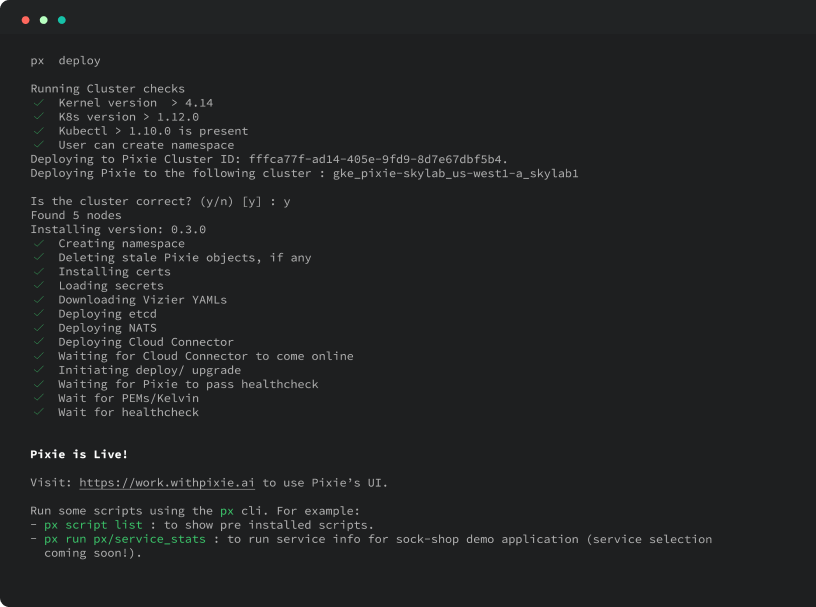Click checkmark next to Creating namespace
Viewport: 816px width, 607px height.
(x=38, y=244)
